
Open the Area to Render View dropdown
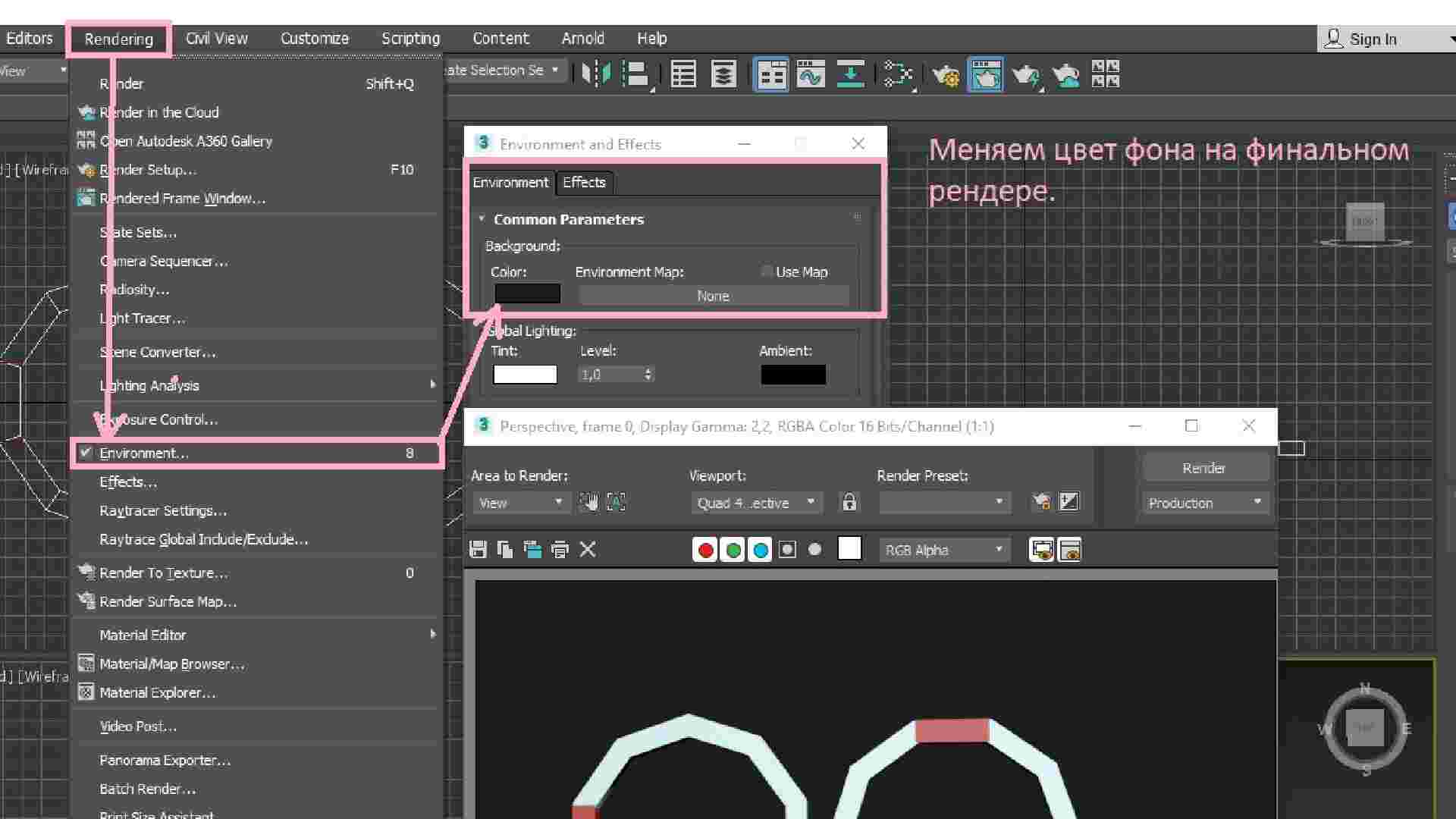(x=521, y=503)
